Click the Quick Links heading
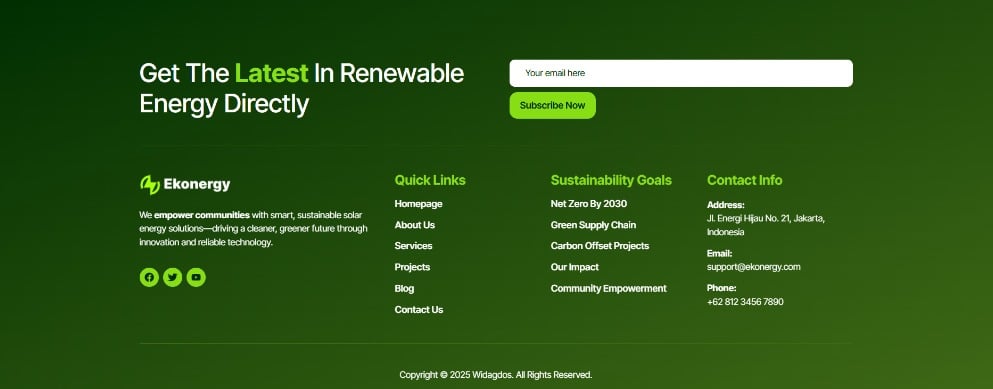This screenshot has height=389, width=993. [430, 180]
